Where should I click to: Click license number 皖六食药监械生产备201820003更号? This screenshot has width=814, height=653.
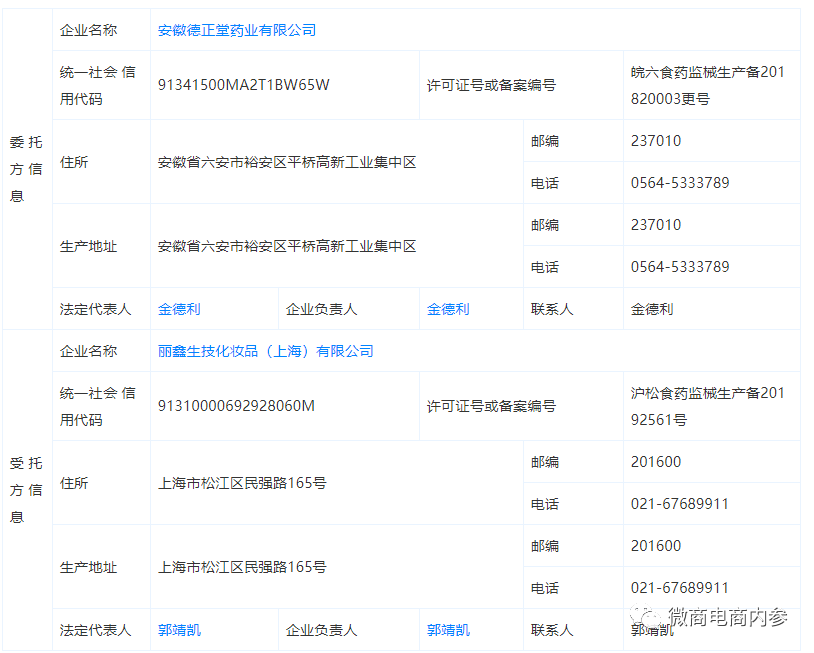click(707, 85)
